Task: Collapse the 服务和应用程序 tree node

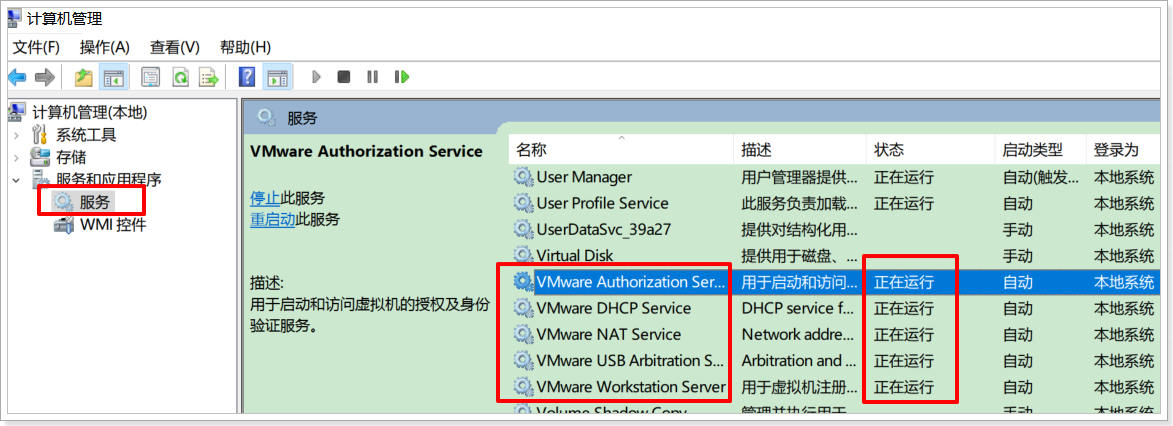Action: 16,180
